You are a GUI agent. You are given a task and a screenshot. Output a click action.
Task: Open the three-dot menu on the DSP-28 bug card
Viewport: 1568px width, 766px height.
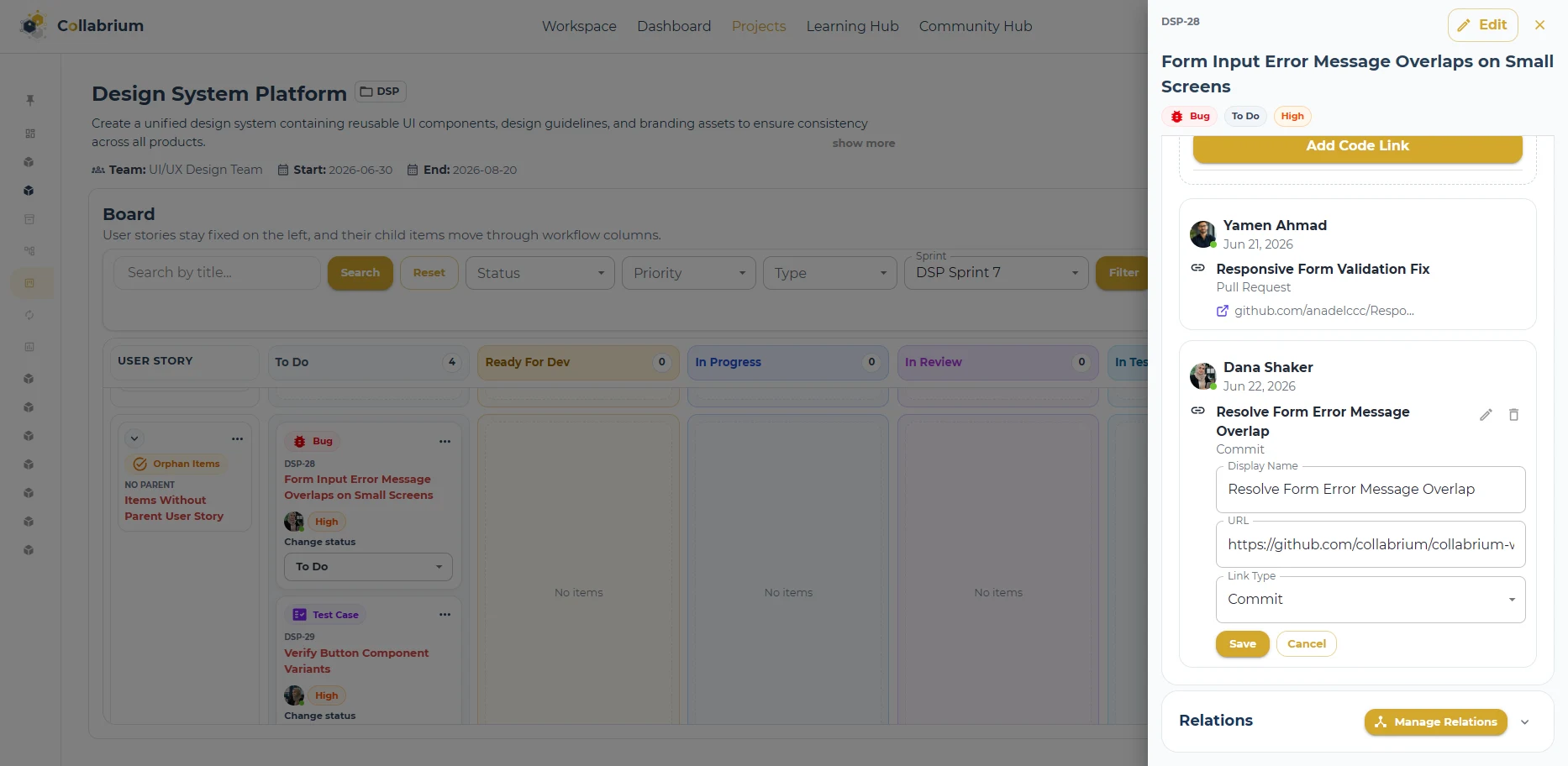click(x=445, y=441)
